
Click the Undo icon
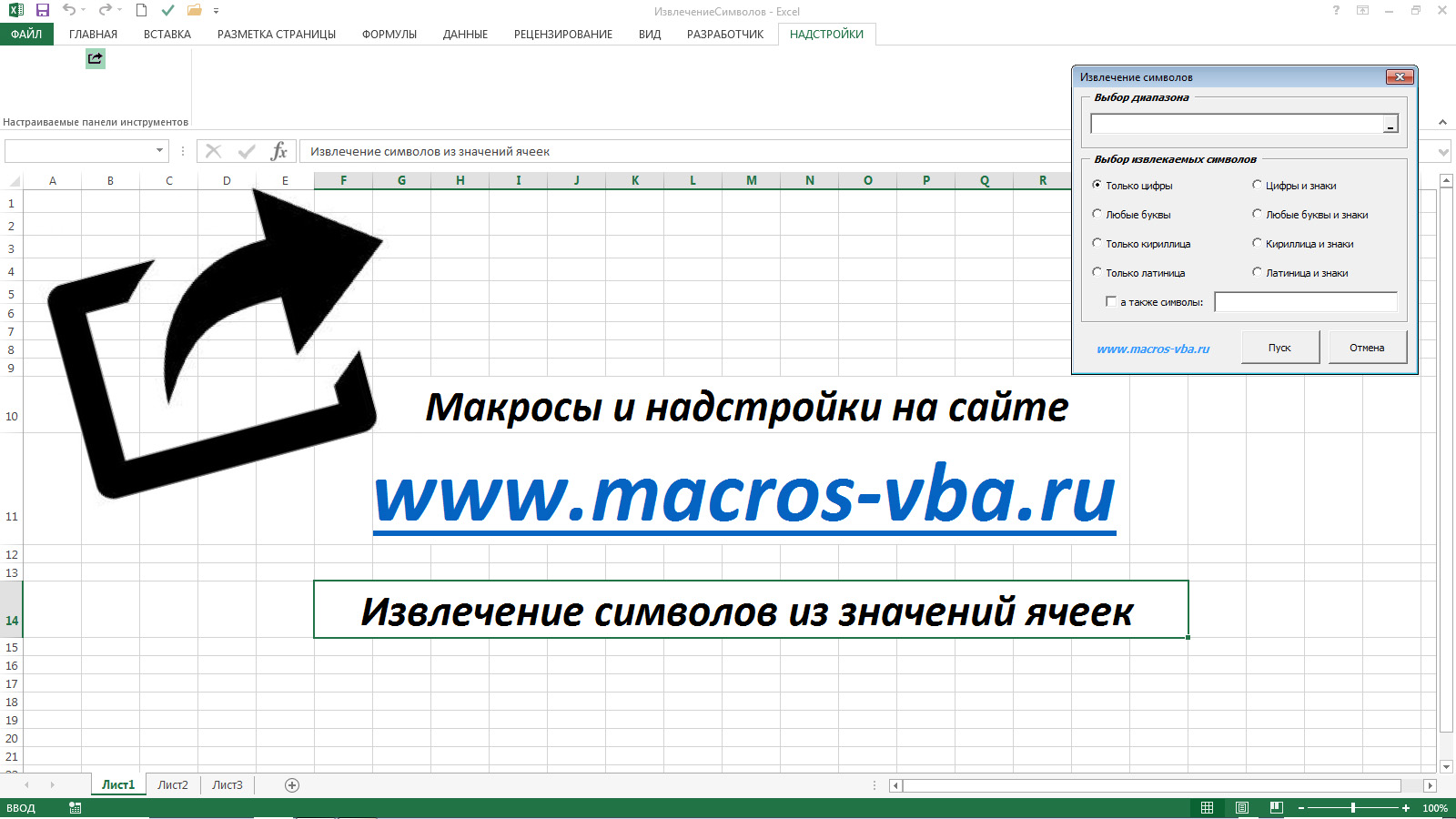coord(69,11)
